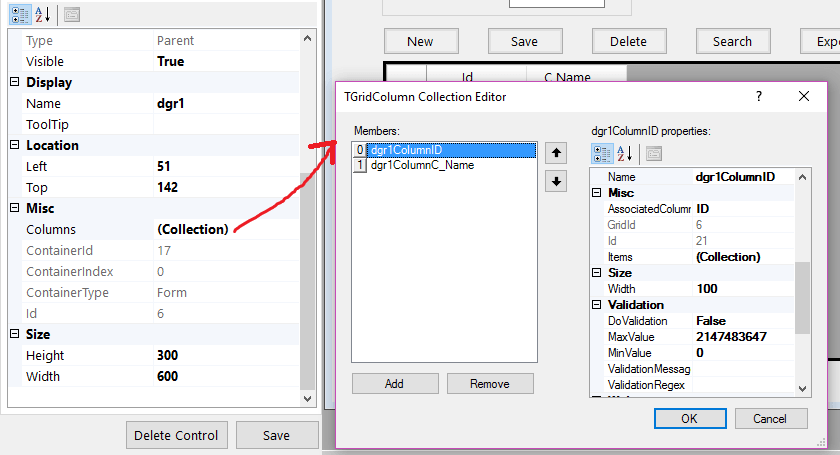Screen dimensions: 840x455
Task: Collapse the Size category in left panel
Action: pos(15,334)
